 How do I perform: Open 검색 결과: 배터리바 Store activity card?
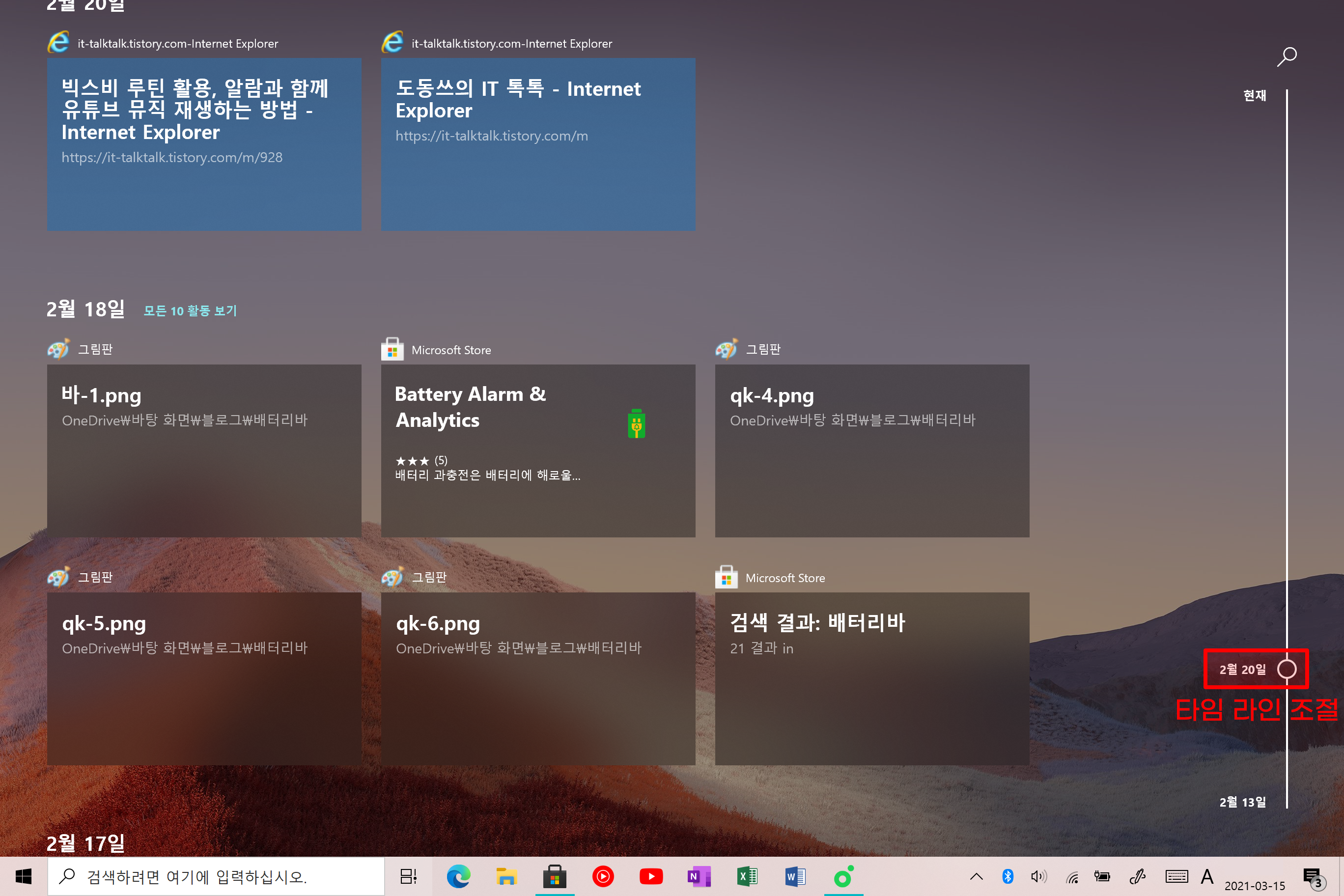[871, 678]
